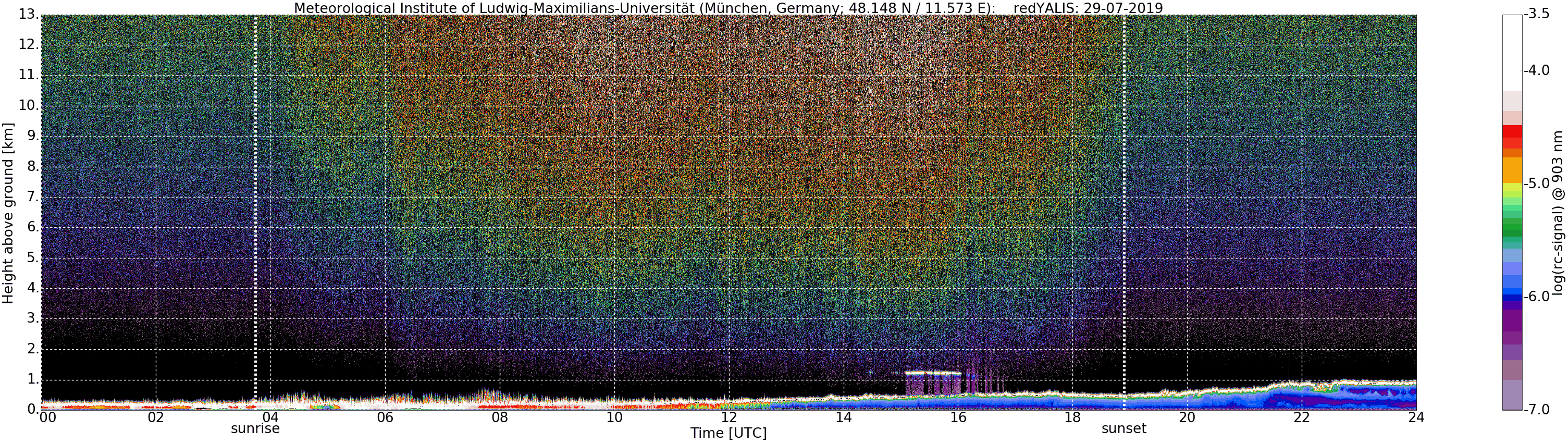Screen dimensions: 1568x443
Task: Click the purple band in the colorbar
Action: tap(1512, 319)
